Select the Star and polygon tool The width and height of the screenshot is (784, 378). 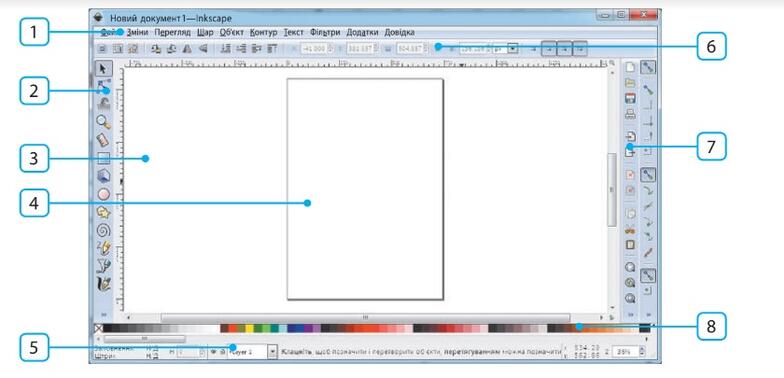[x=104, y=212]
